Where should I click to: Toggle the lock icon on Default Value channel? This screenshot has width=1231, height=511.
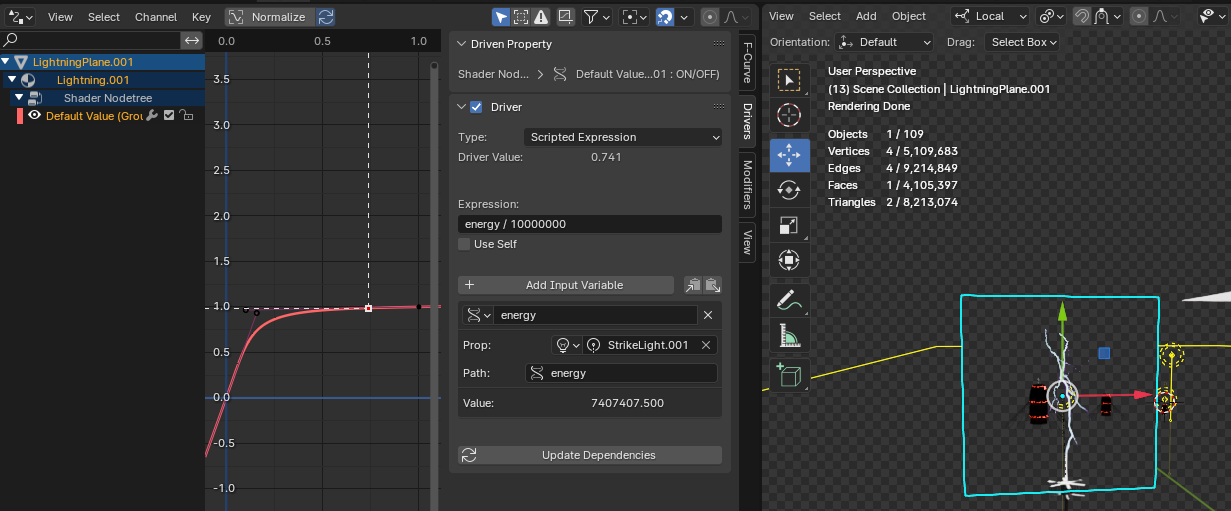186,116
